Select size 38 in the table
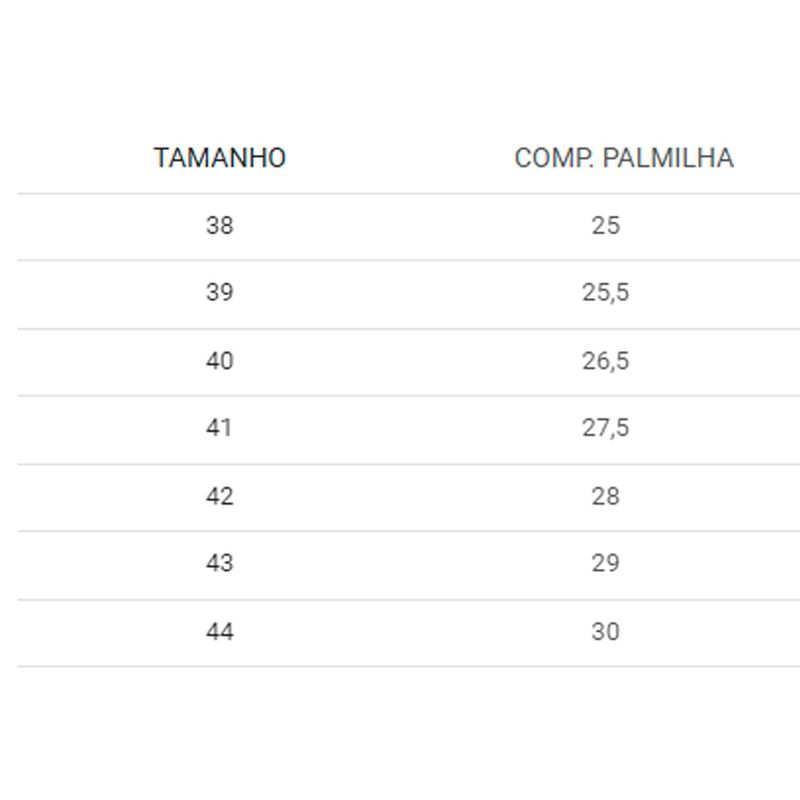Image resolution: width=800 pixels, height=800 pixels. (220, 226)
